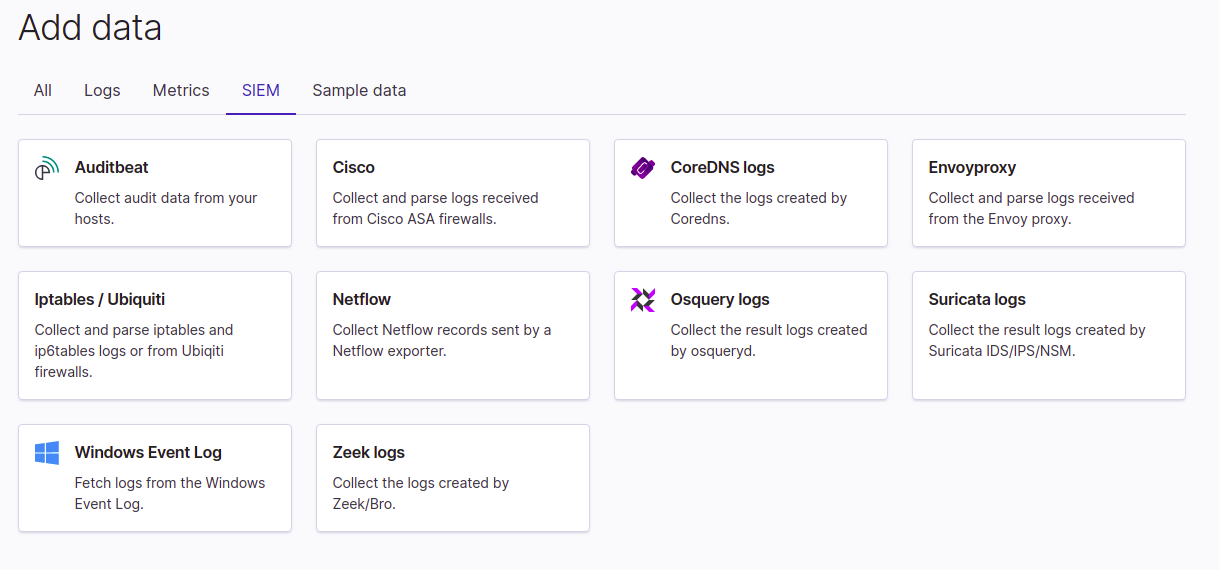This screenshot has height=570, width=1219.
Task: Open the Envoyproxy data card
Action: coord(1048,193)
